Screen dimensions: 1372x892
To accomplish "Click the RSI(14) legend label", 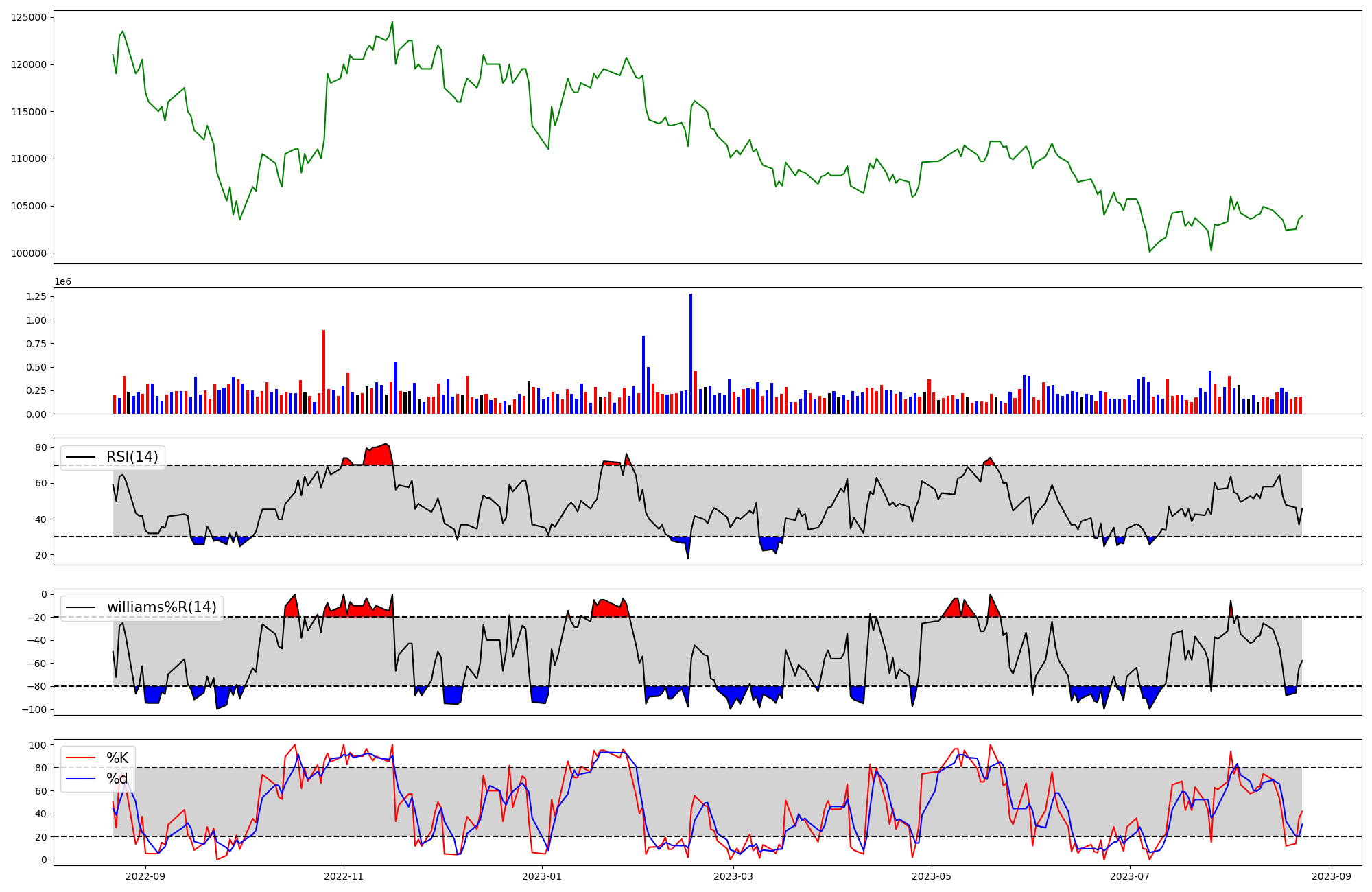I will [x=132, y=457].
